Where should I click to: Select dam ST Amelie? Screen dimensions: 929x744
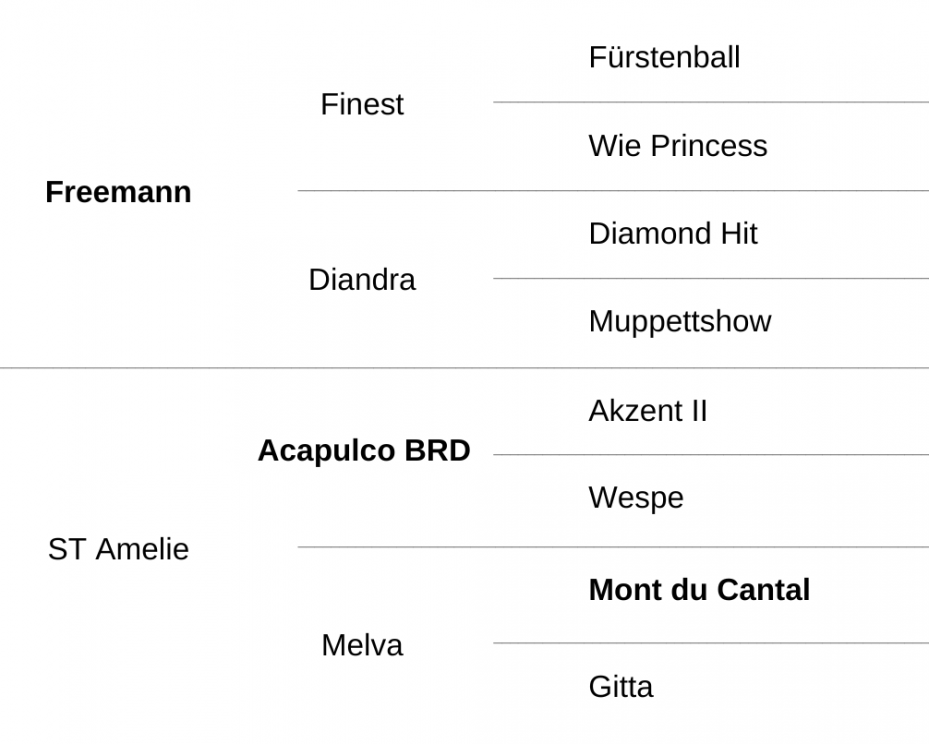pyautogui.click(x=118, y=549)
